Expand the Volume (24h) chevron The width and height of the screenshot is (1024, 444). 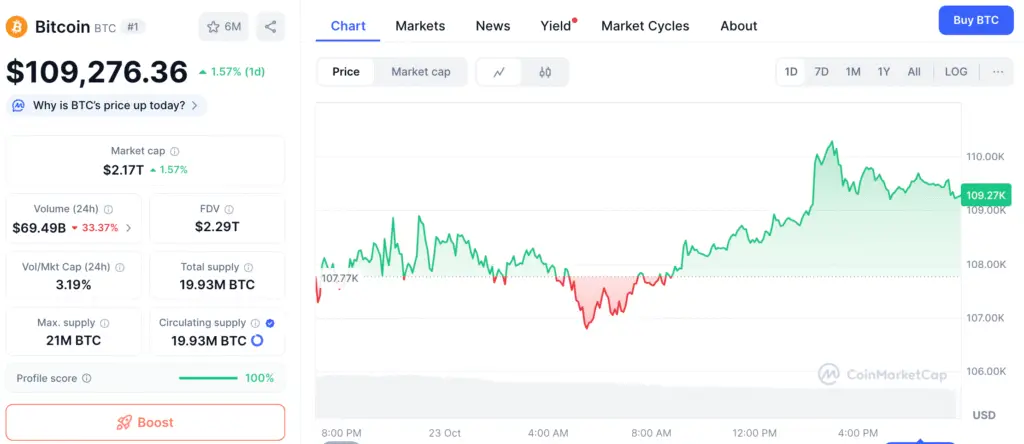pos(128,228)
